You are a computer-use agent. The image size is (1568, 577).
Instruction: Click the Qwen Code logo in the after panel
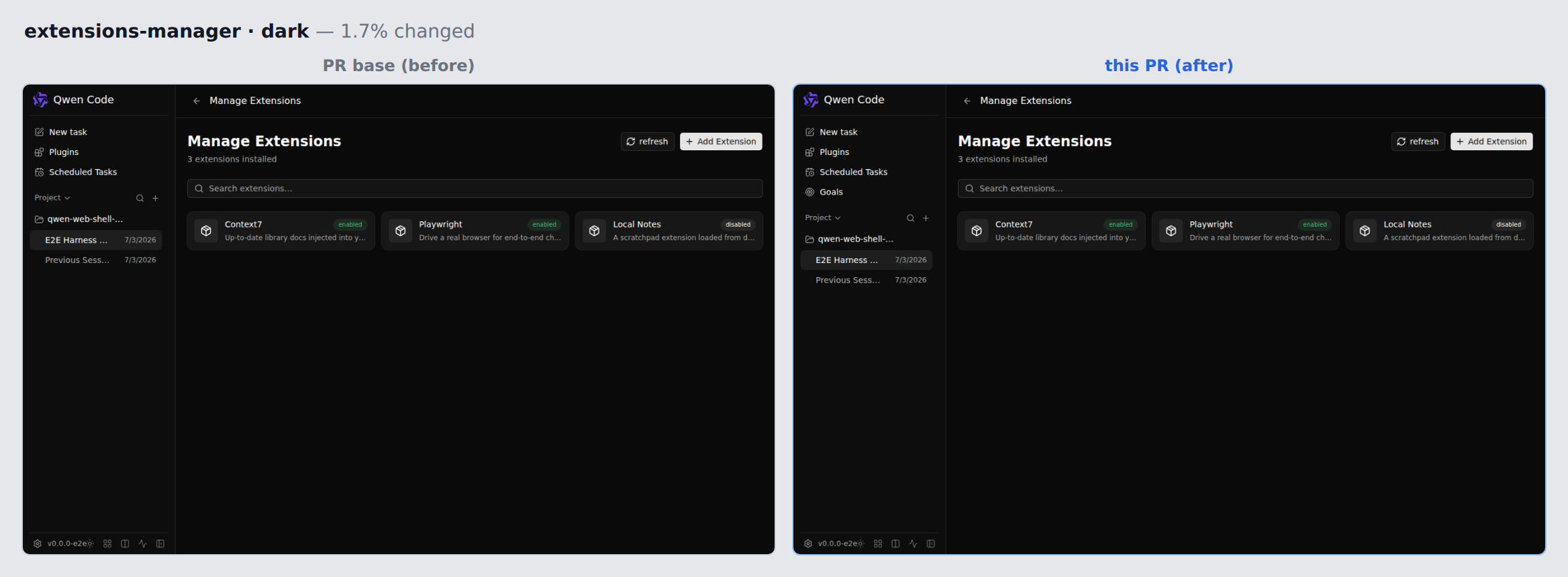[811, 100]
